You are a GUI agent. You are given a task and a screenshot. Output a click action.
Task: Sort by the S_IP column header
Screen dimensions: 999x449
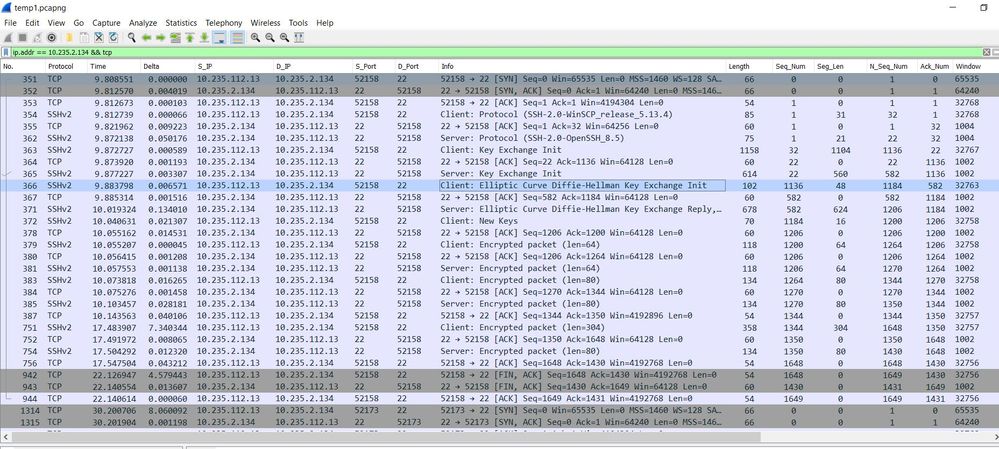click(234, 66)
